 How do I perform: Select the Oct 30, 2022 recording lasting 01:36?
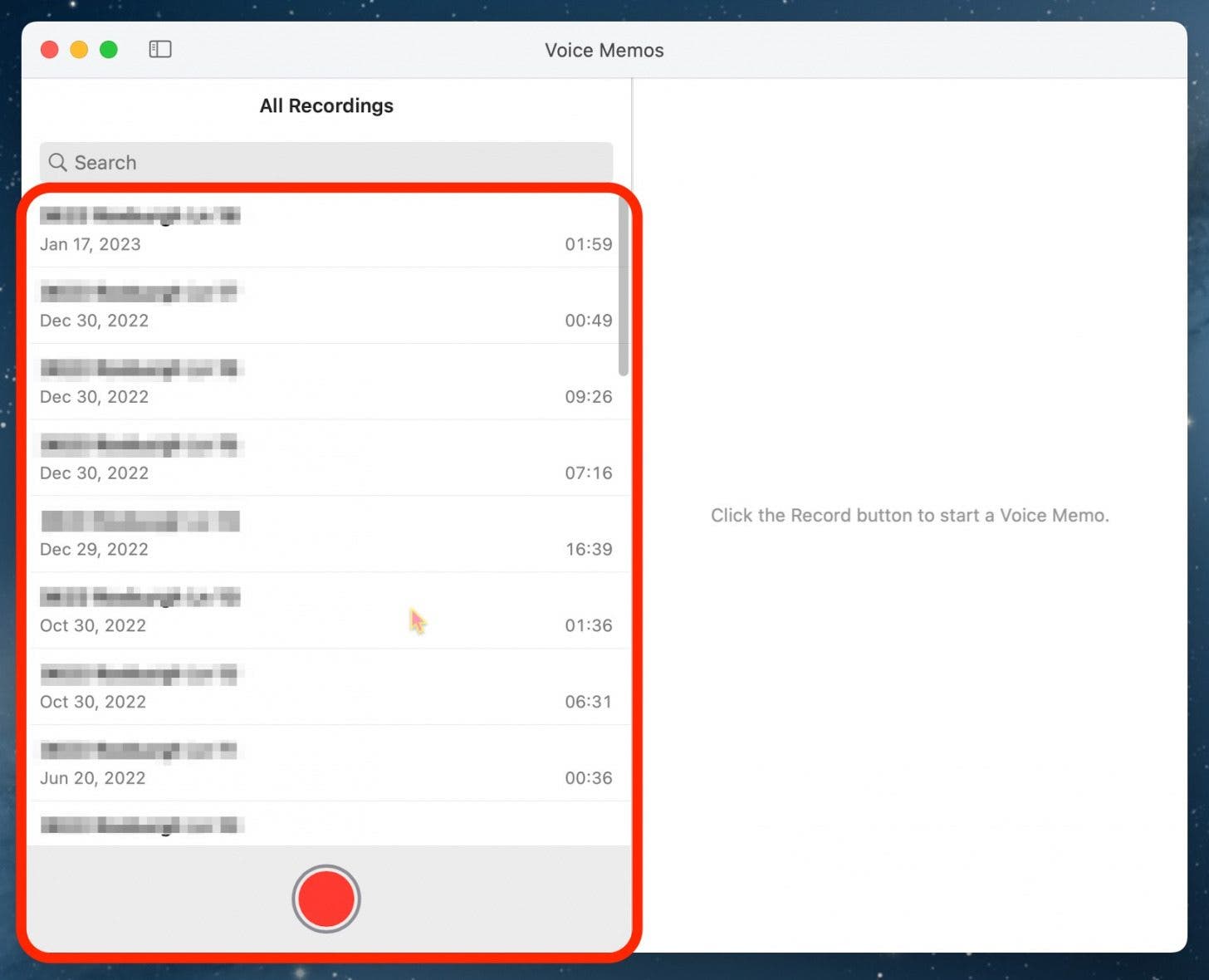click(326, 610)
